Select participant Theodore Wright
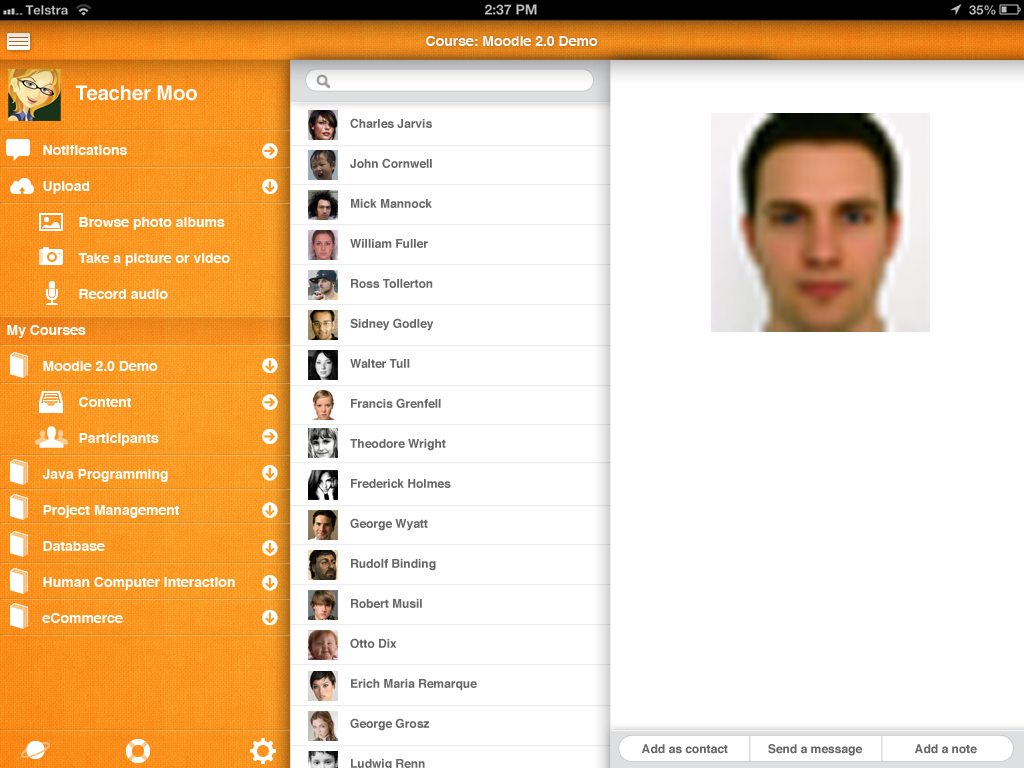The width and height of the screenshot is (1024, 768). (x=450, y=443)
